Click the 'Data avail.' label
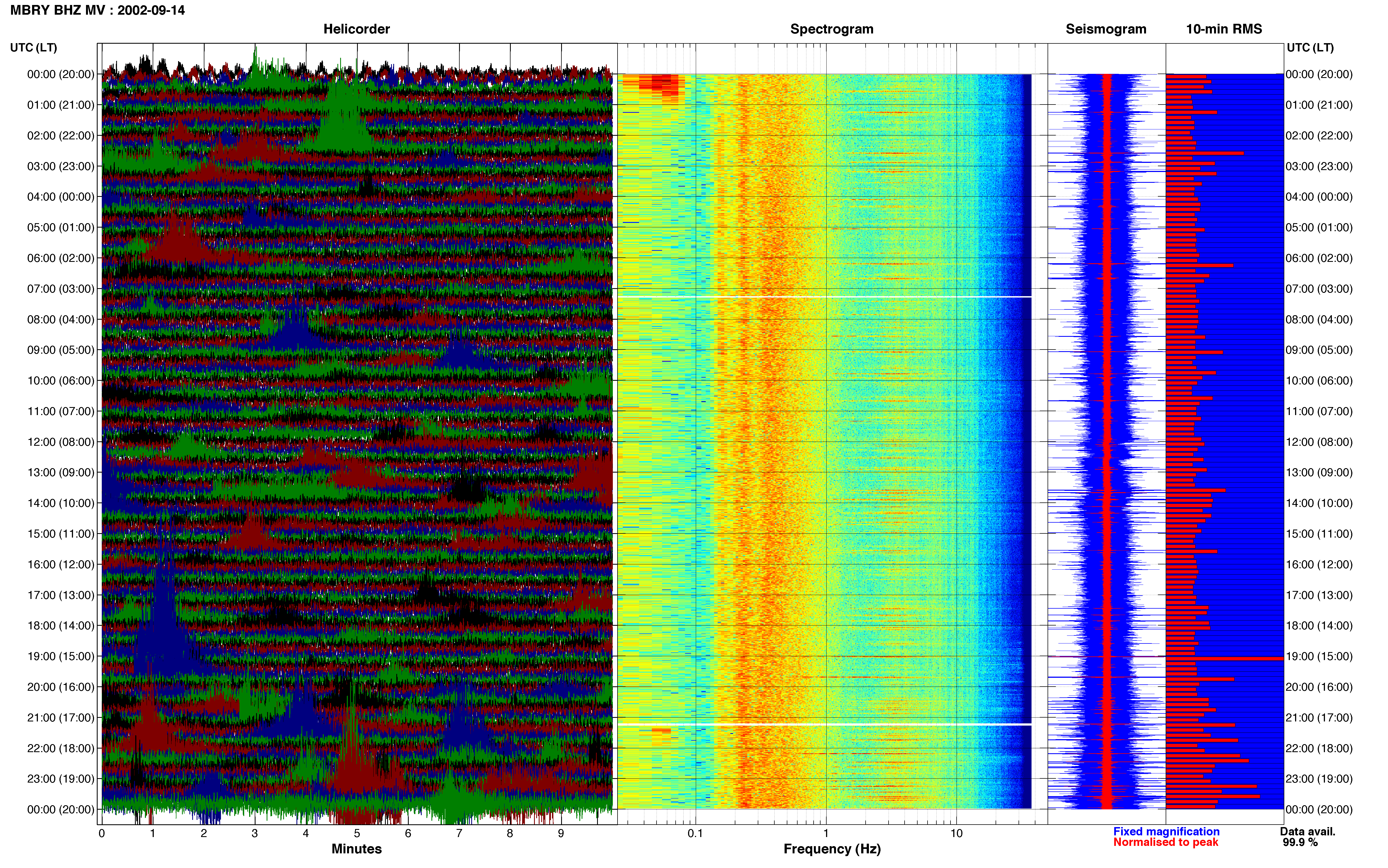 1308,831
